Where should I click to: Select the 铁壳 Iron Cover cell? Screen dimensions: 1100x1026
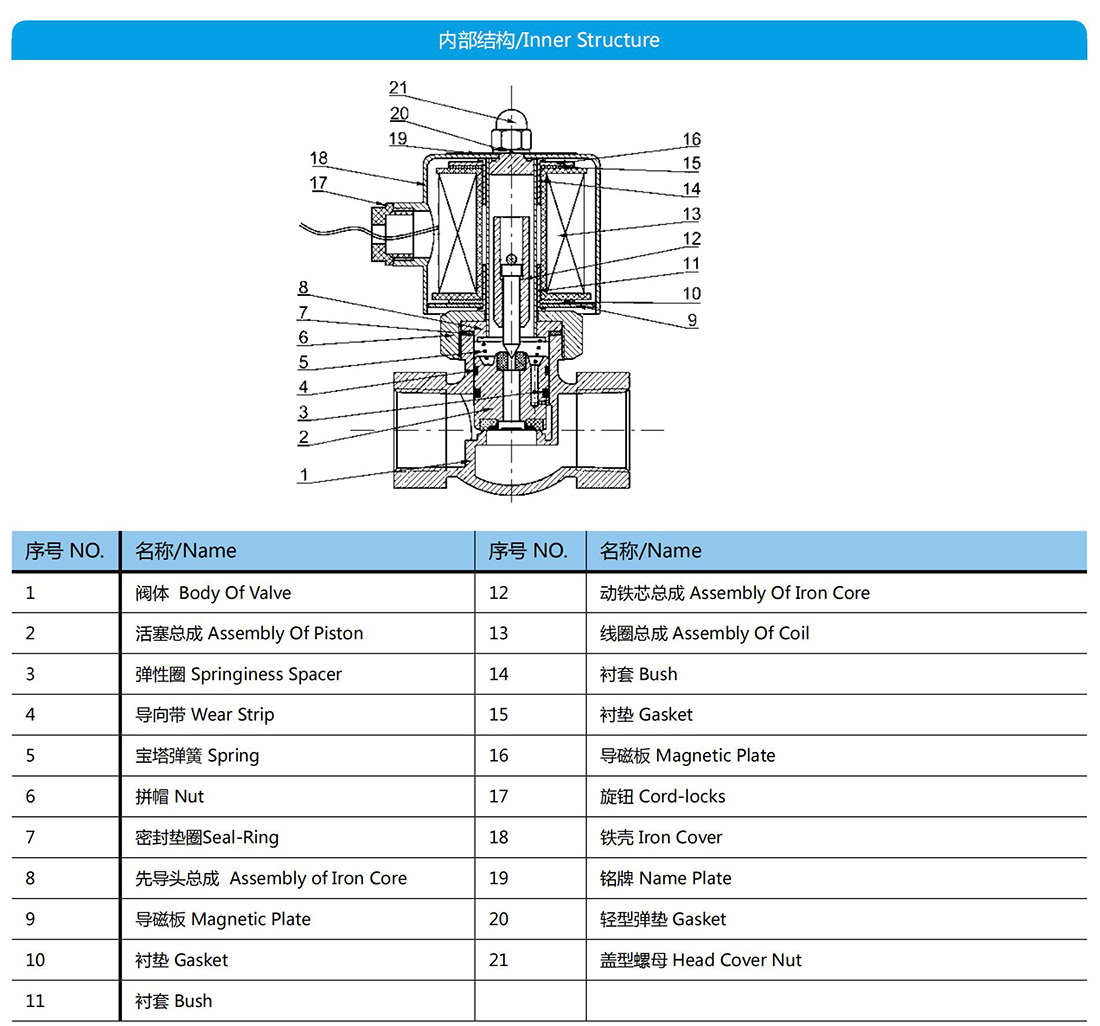point(836,837)
